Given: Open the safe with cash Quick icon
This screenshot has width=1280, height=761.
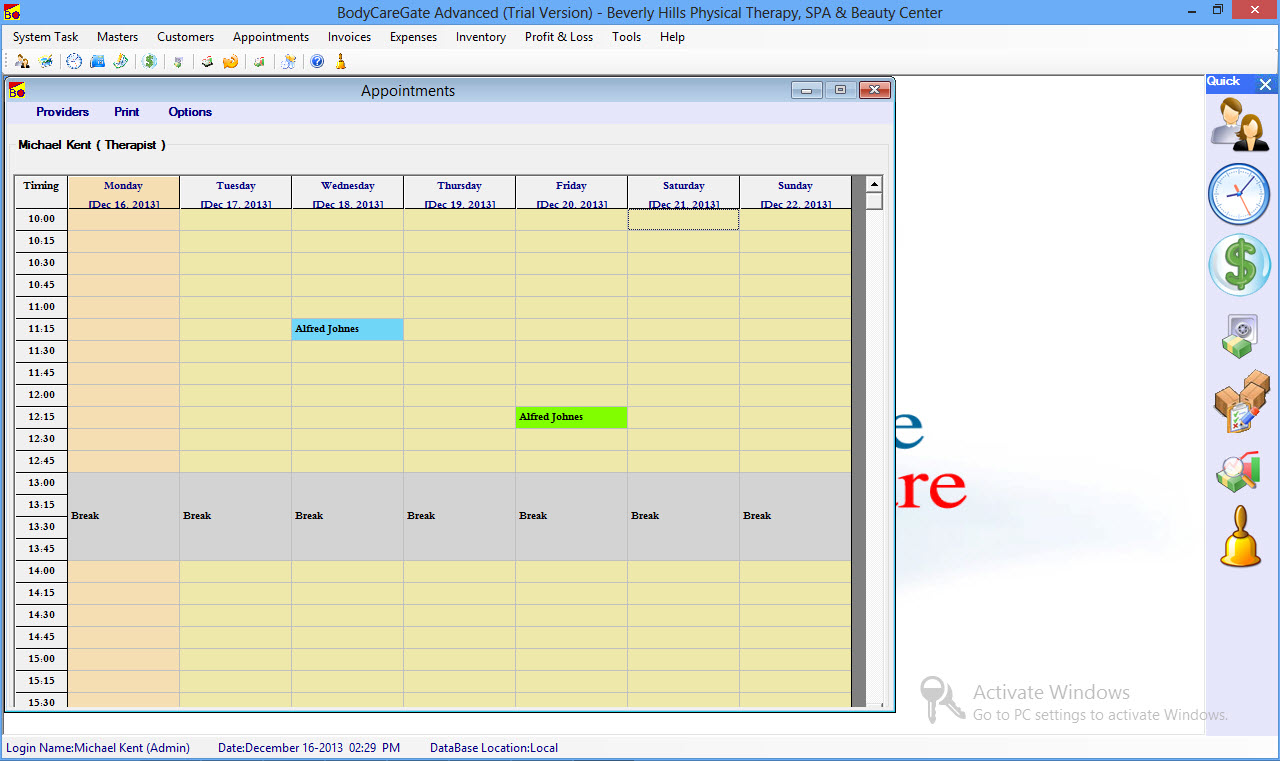Looking at the screenshot, I should tap(1240, 336).
